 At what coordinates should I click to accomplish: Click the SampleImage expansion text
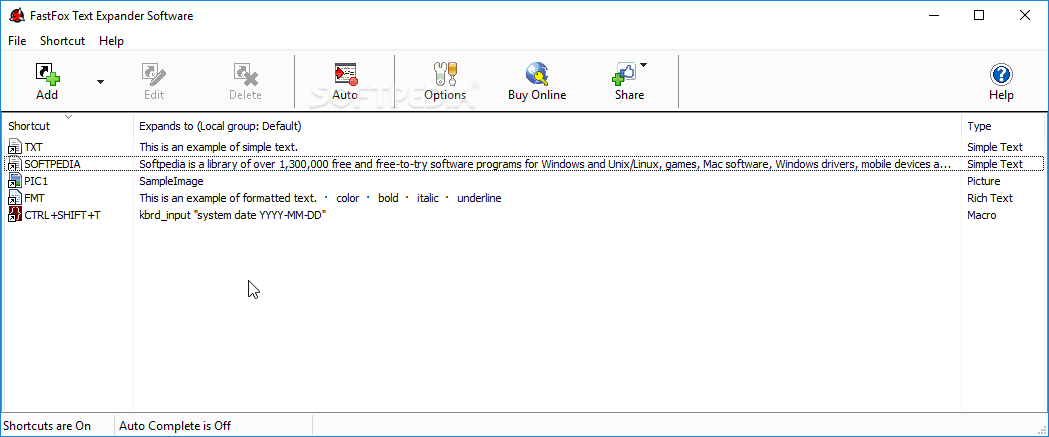click(x=171, y=181)
